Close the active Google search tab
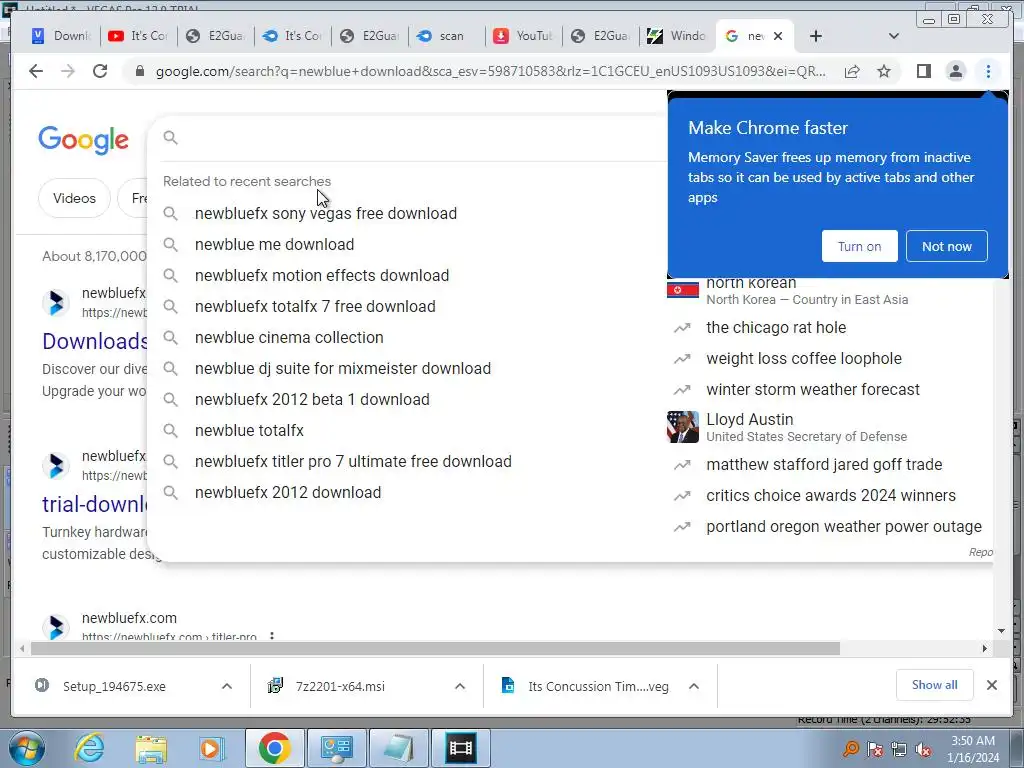Image resolution: width=1024 pixels, height=768 pixels. 778,36
